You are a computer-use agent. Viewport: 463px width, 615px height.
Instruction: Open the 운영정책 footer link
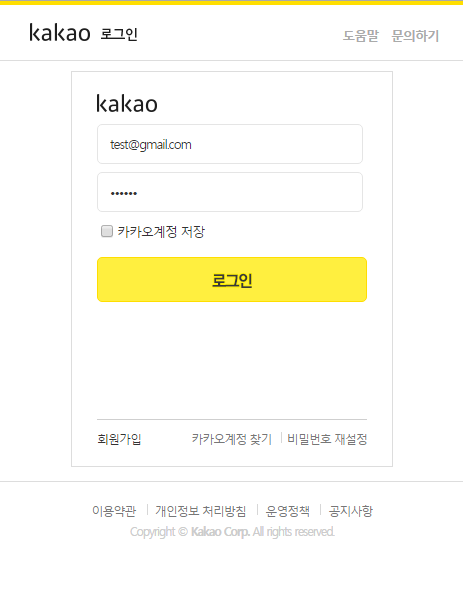287,511
